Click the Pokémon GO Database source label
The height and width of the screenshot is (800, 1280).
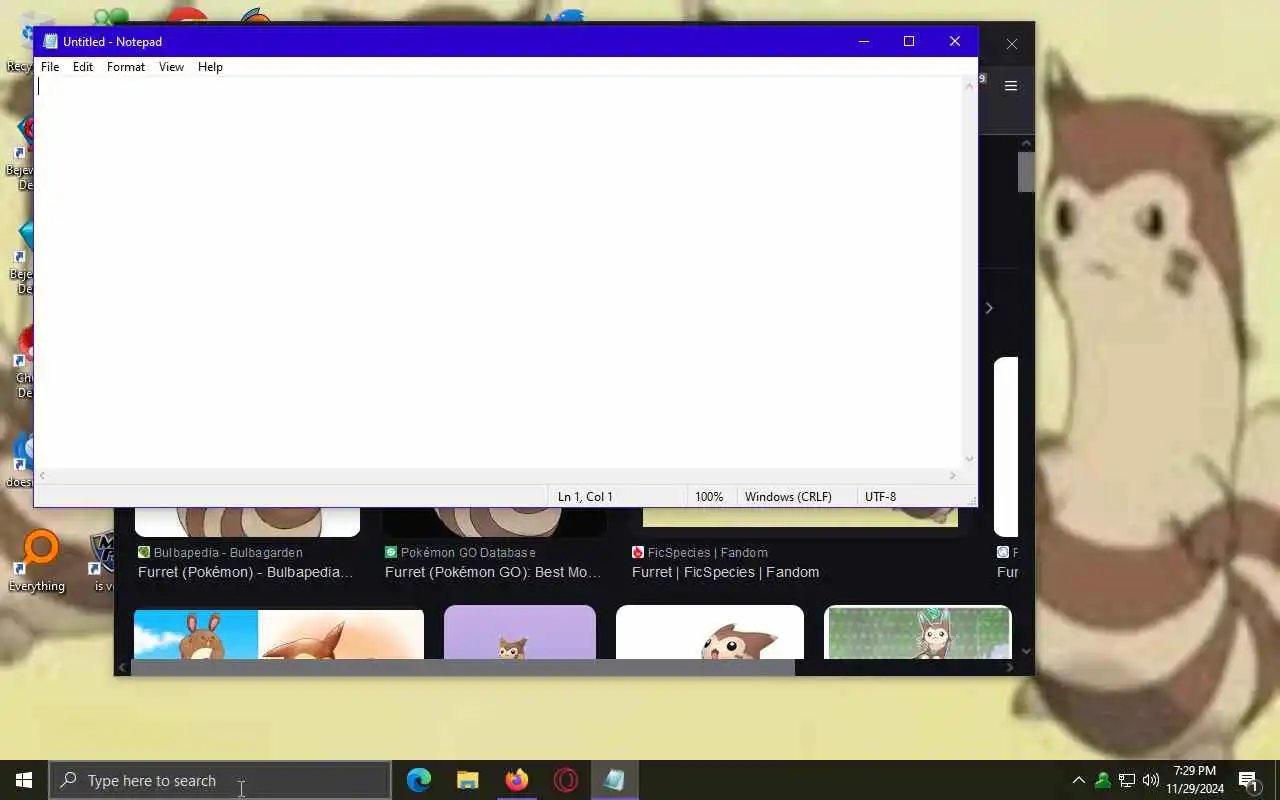(x=468, y=552)
